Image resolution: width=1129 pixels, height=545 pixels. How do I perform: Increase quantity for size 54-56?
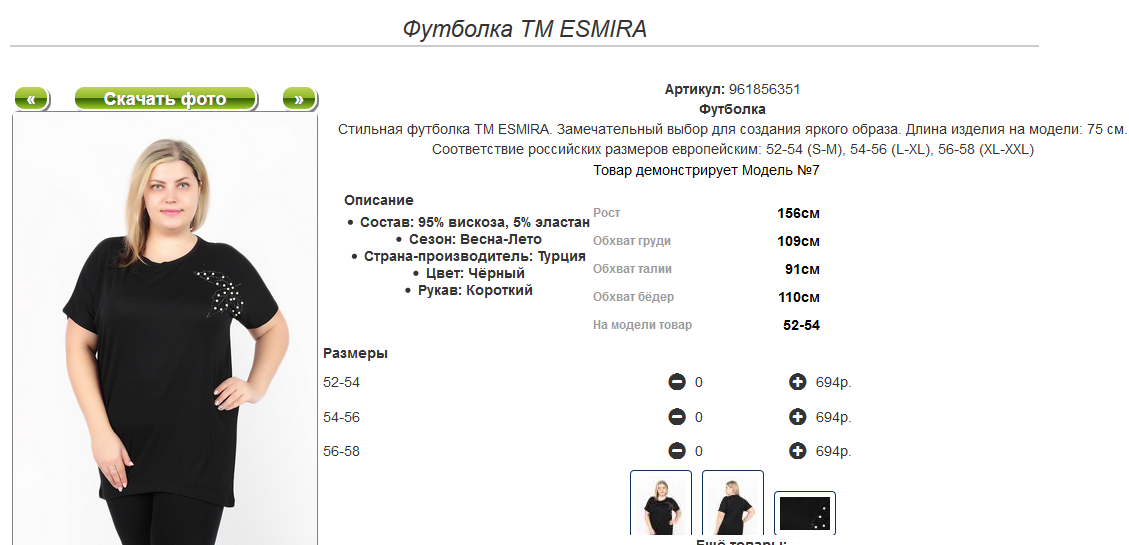797,417
